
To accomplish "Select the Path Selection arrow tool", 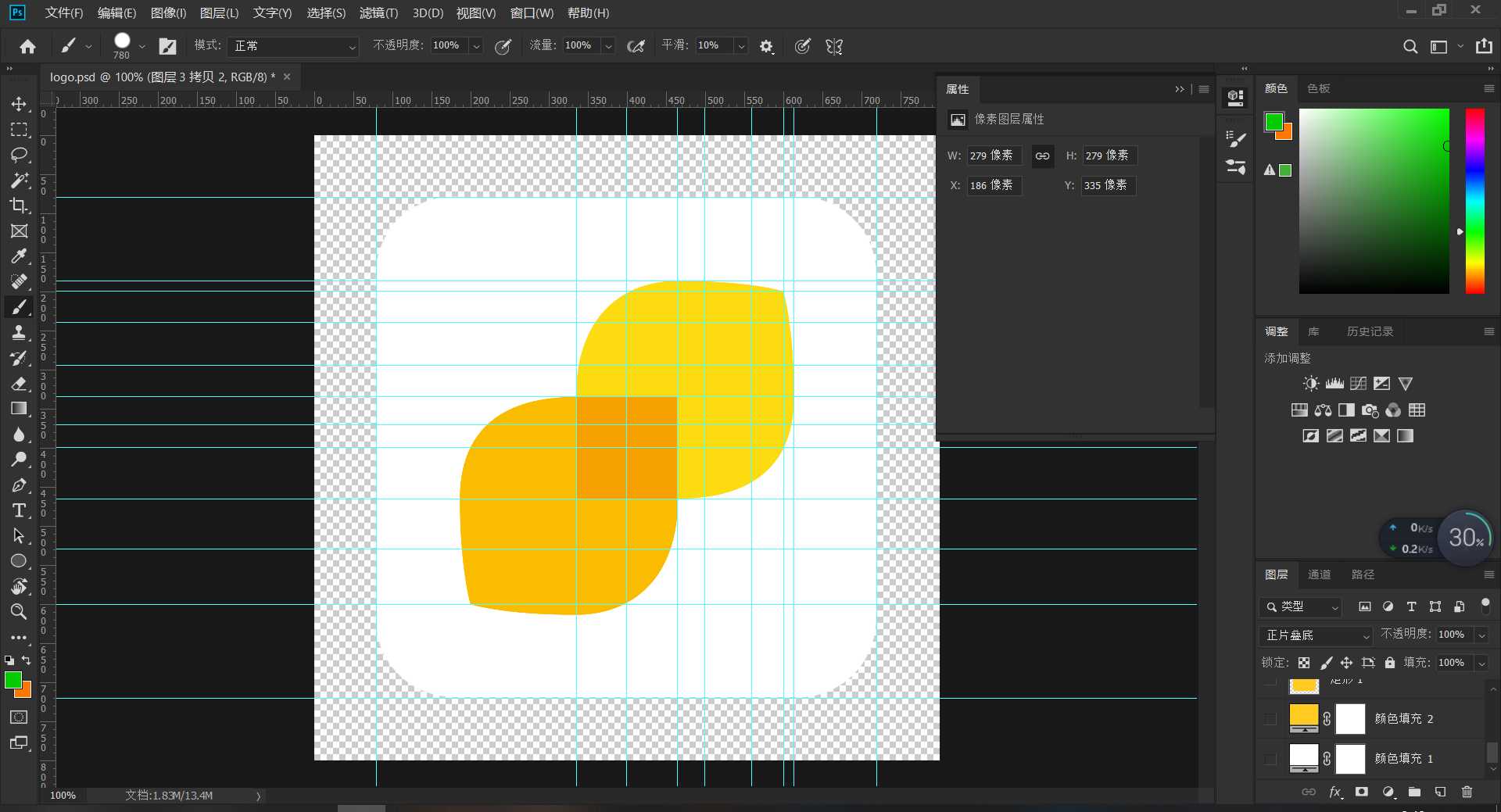I will tap(19, 536).
